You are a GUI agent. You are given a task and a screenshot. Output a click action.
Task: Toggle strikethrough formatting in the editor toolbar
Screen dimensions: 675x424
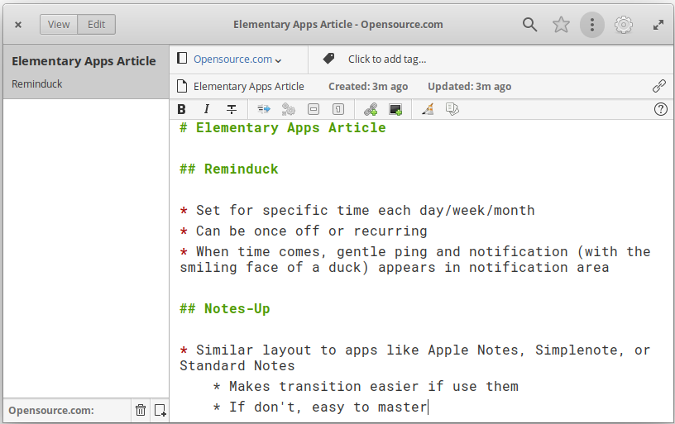(231, 109)
